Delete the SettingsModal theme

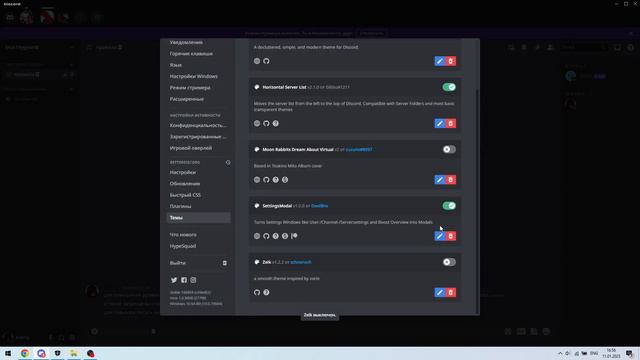coord(451,236)
